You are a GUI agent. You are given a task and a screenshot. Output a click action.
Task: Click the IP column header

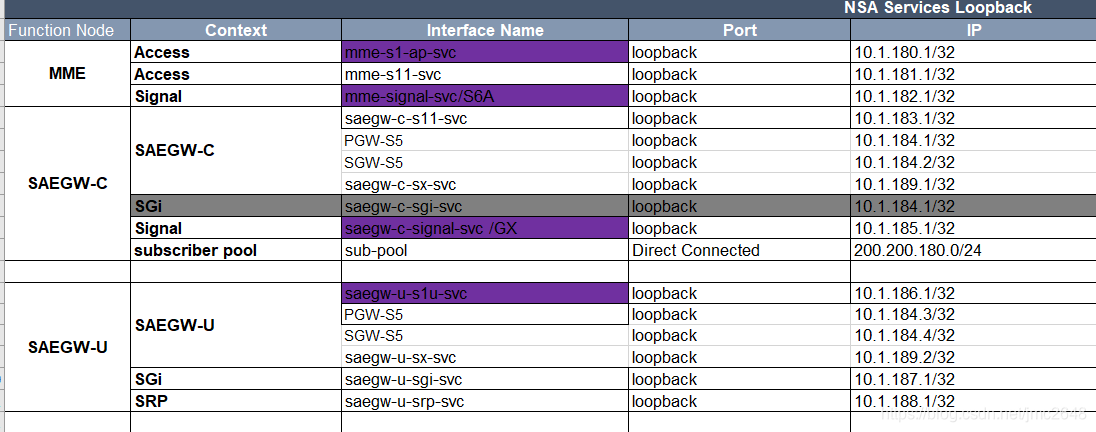click(x=974, y=30)
